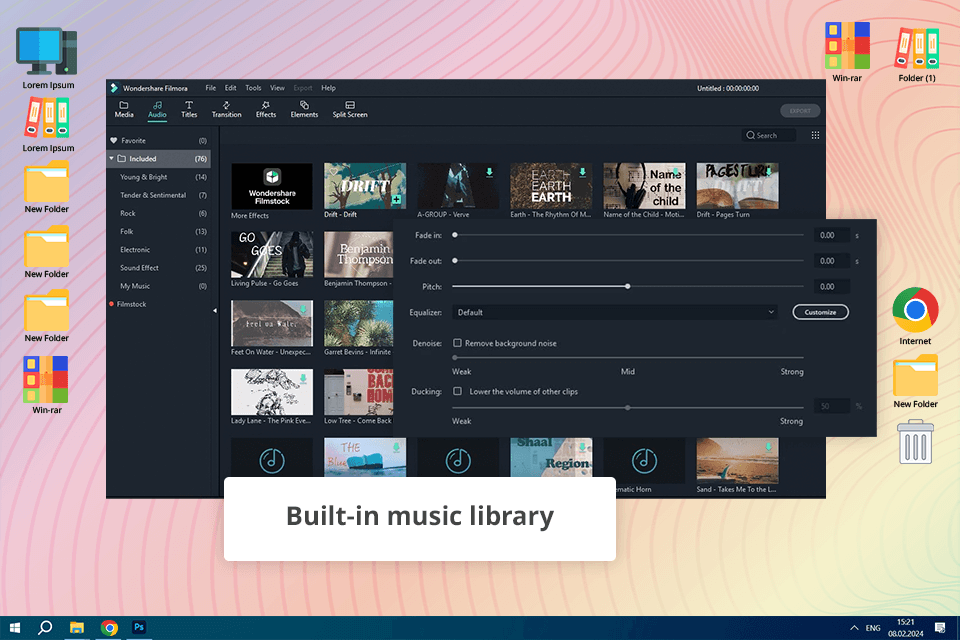Download the Earth - The Rhythm track
The image size is (960, 640).
coord(582,173)
